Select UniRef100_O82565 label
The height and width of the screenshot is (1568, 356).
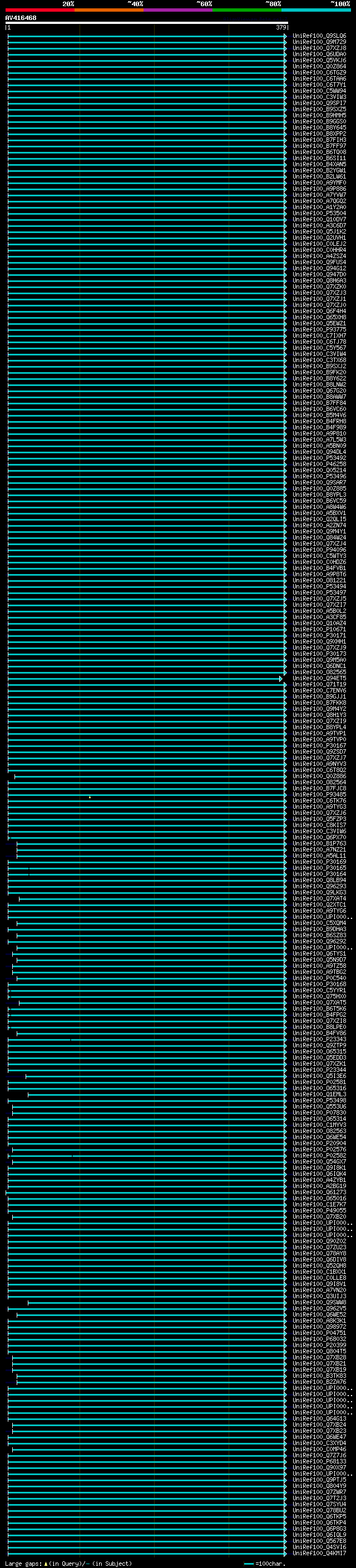coord(319,672)
